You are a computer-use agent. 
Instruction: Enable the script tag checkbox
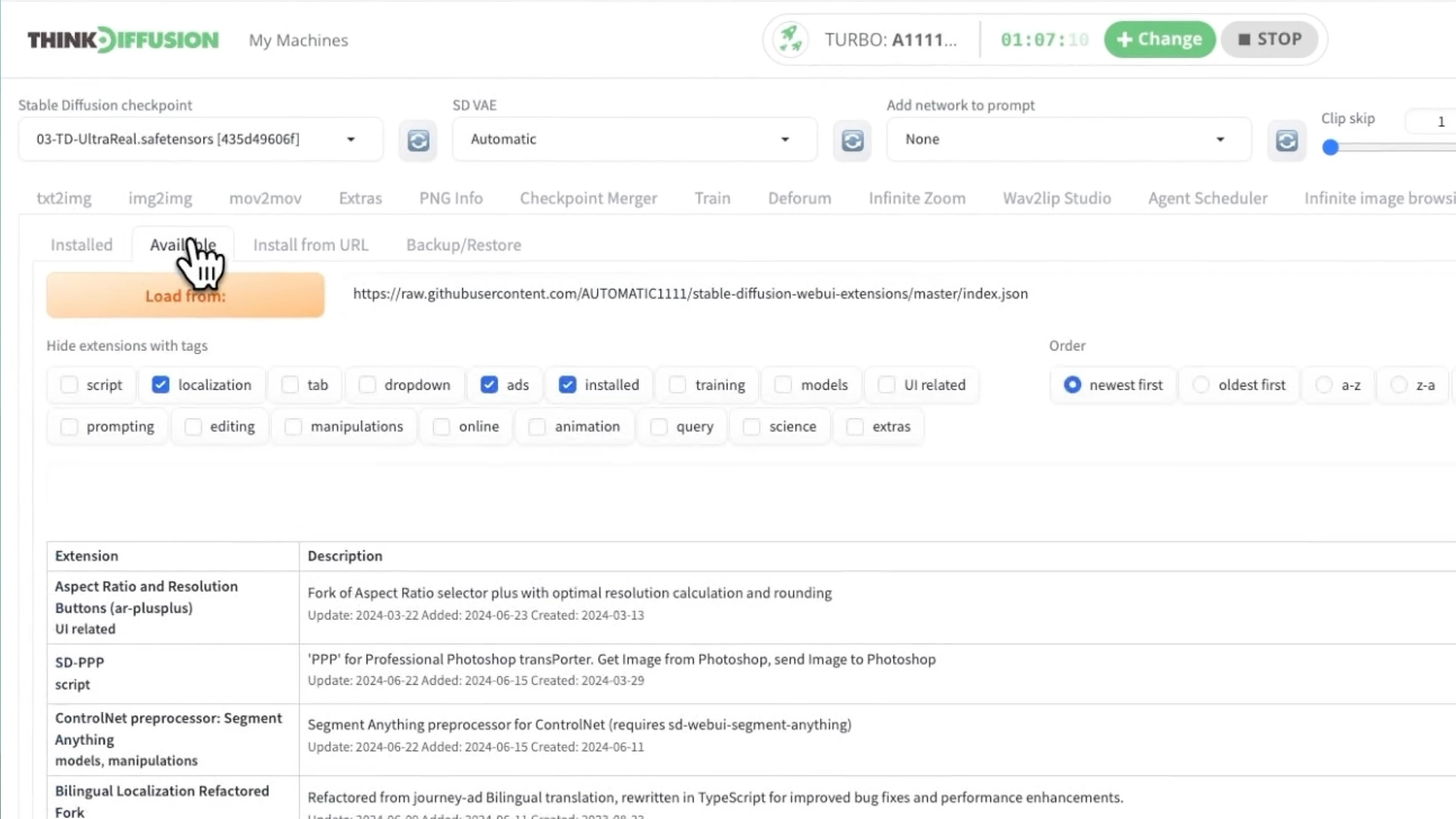(69, 385)
